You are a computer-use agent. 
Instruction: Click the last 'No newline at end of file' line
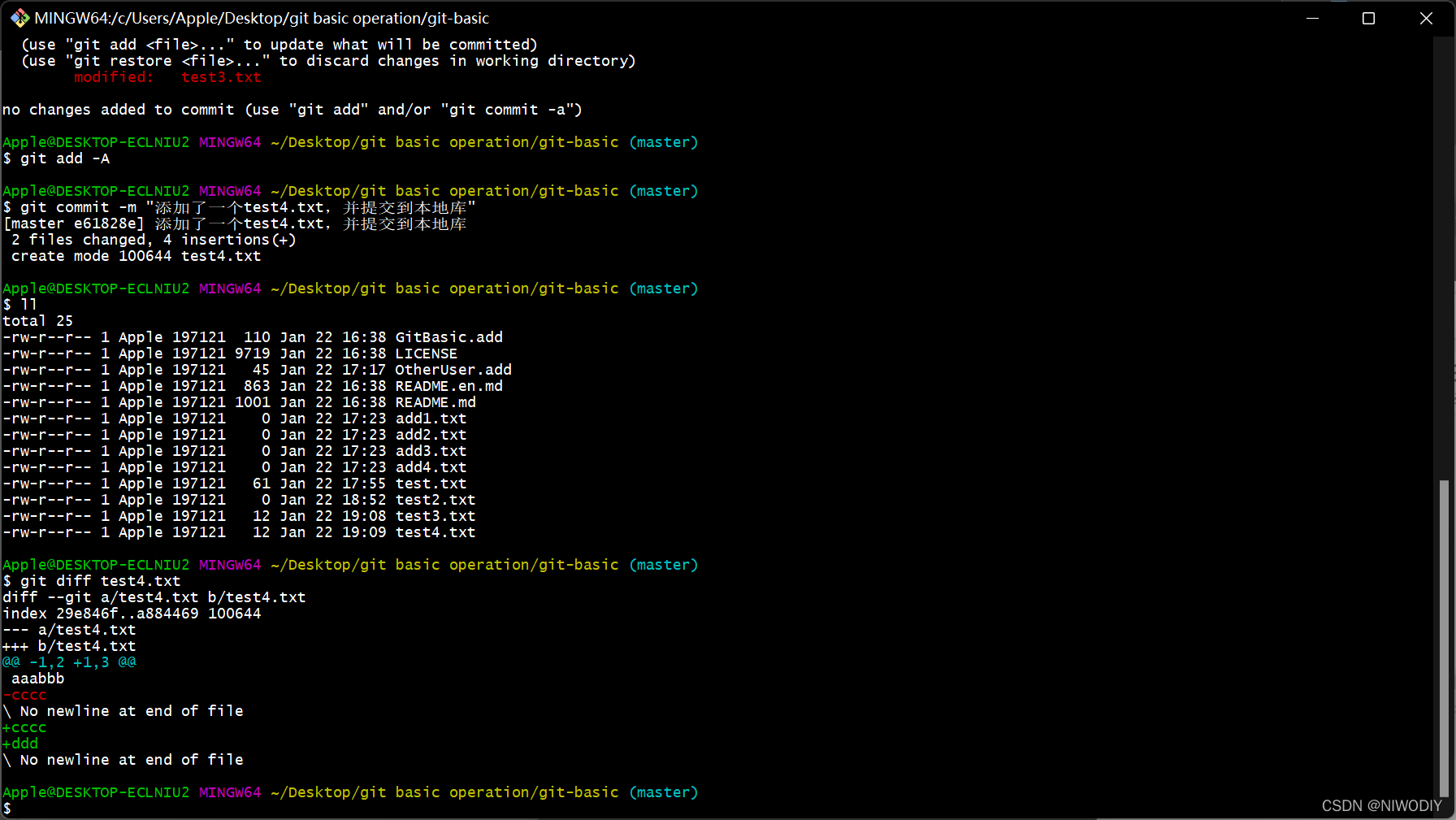123,760
